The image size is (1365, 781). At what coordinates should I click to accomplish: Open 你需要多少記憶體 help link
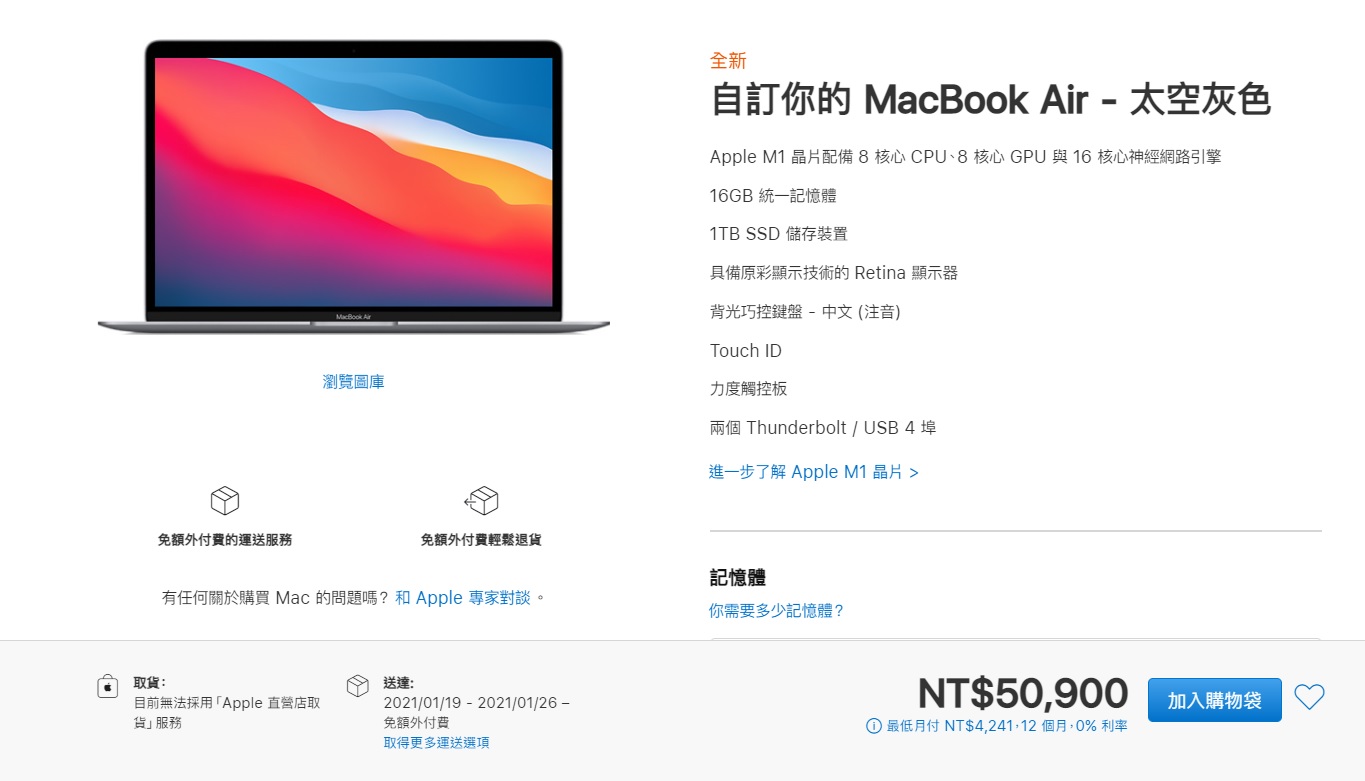[777, 610]
